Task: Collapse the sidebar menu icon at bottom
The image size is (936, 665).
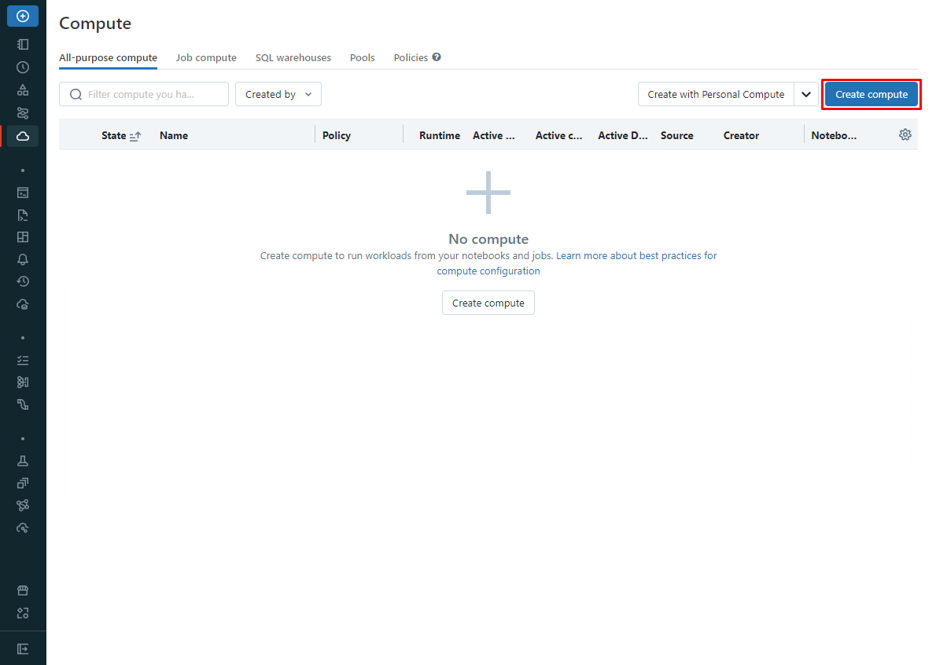Action: tap(23, 649)
